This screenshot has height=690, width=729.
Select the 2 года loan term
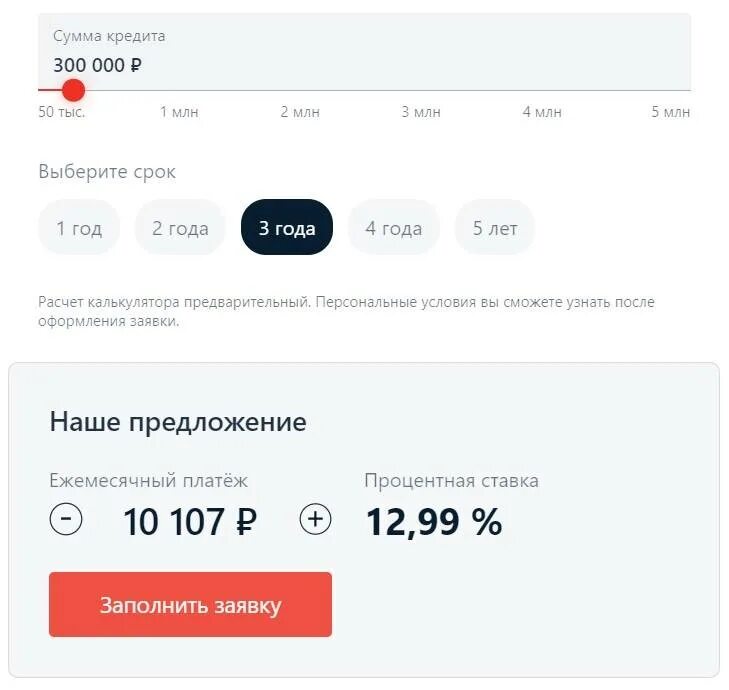[x=180, y=228]
